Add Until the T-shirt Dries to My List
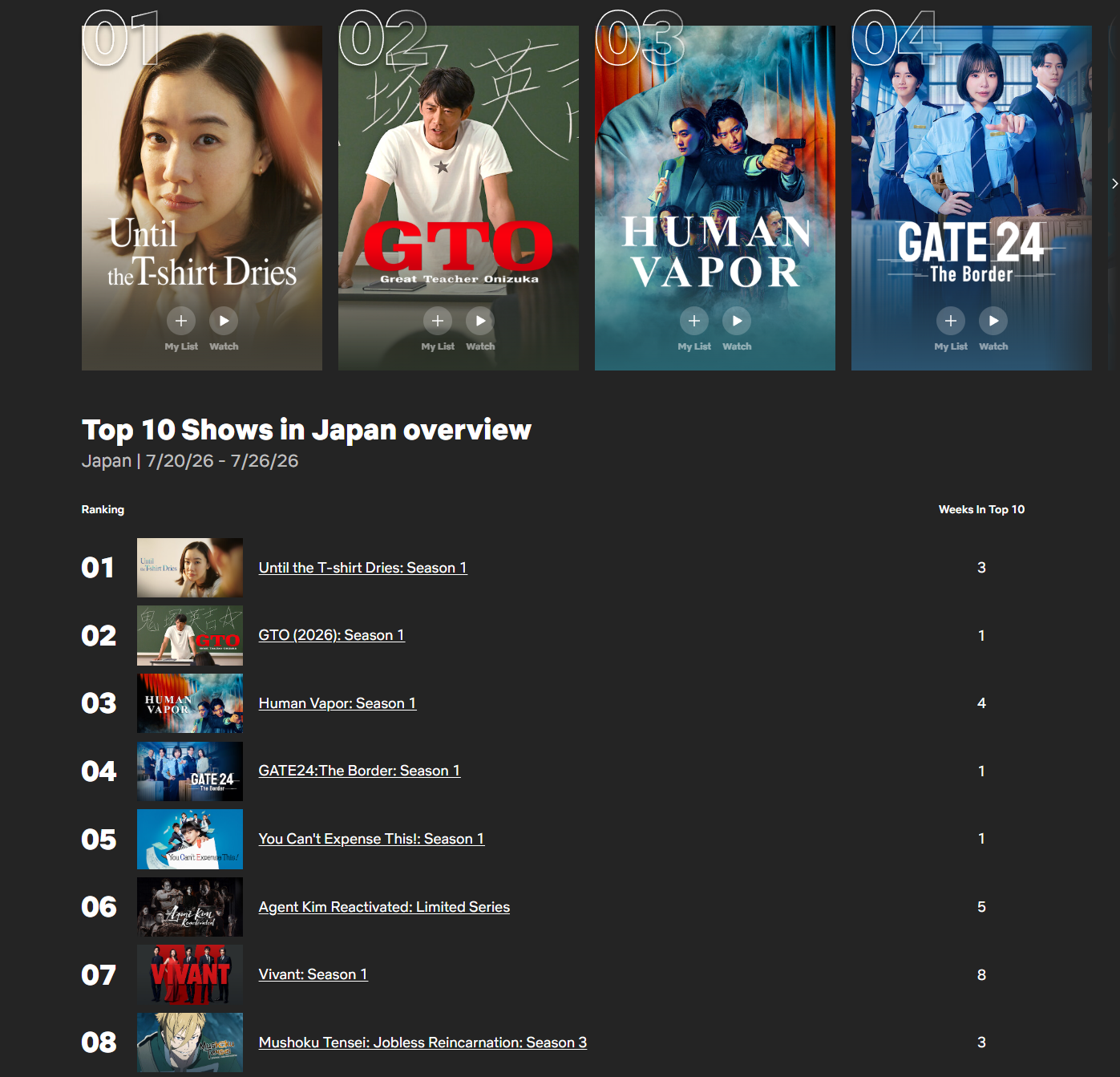This screenshot has width=1120, height=1077. click(181, 321)
